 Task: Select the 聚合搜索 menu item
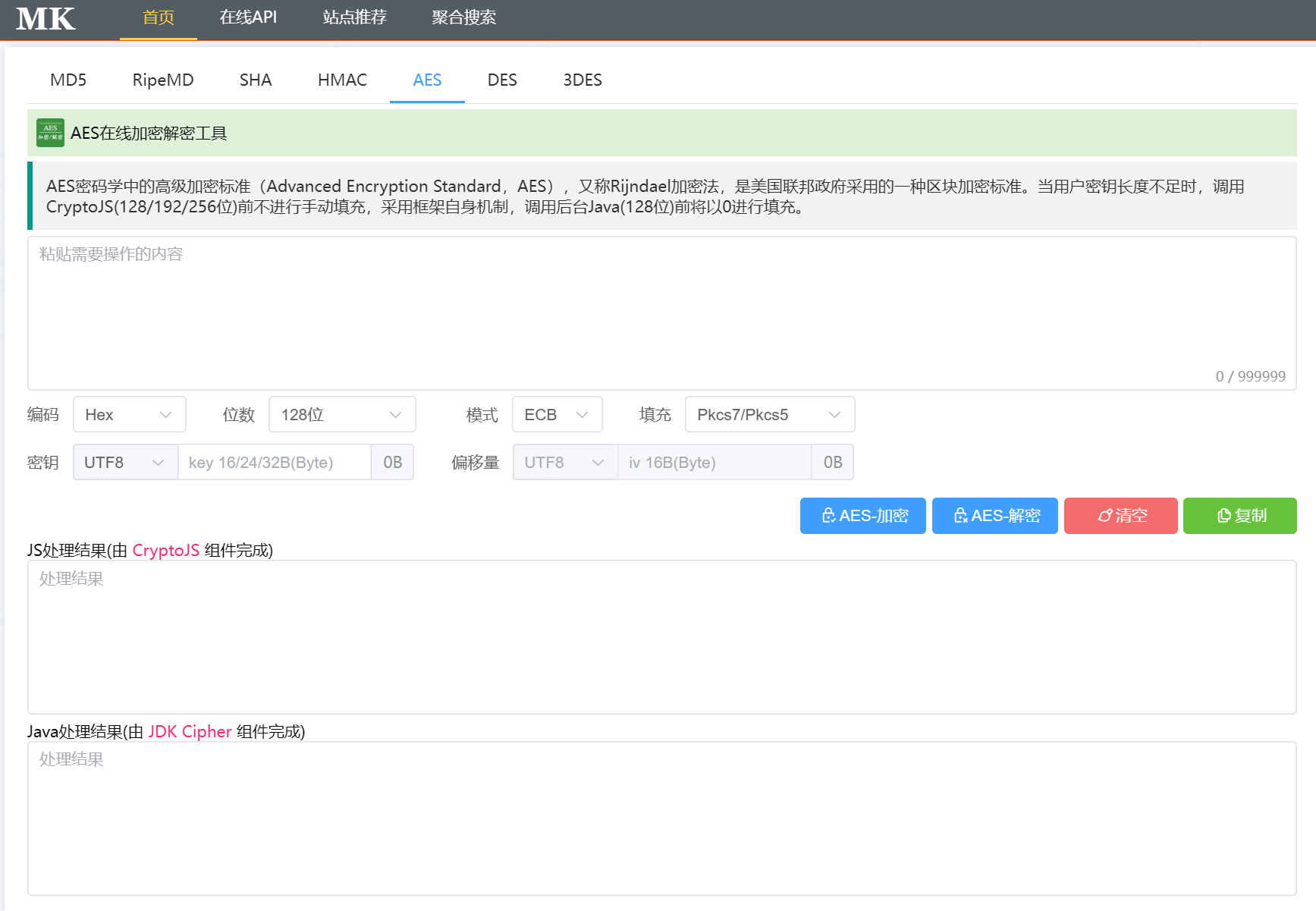[x=463, y=17]
